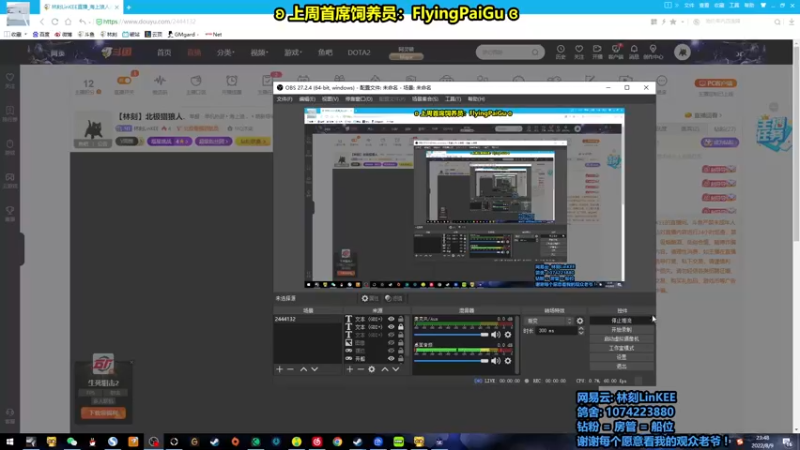The height and width of the screenshot is (450, 800).
Task: Move scene up in Scenes panel
Action: click(x=304, y=369)
